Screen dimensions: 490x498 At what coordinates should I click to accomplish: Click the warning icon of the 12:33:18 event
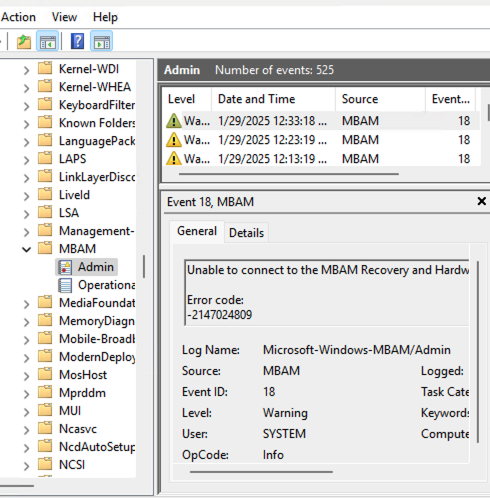click(174, 121)
